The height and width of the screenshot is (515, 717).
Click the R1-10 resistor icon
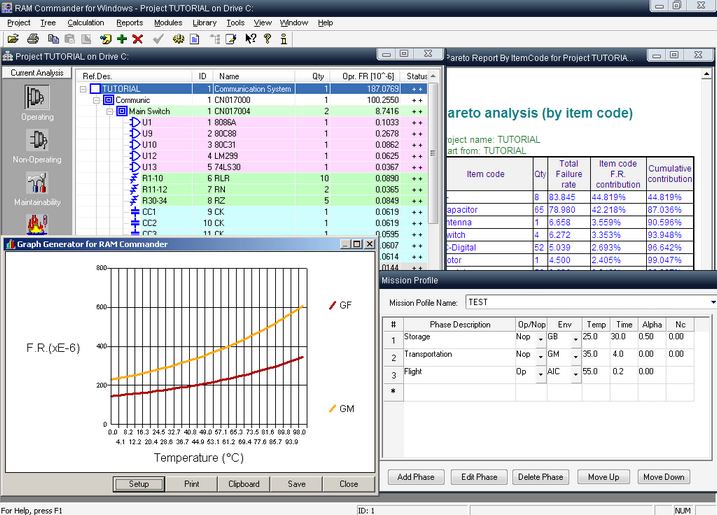[x=134, y=178]
